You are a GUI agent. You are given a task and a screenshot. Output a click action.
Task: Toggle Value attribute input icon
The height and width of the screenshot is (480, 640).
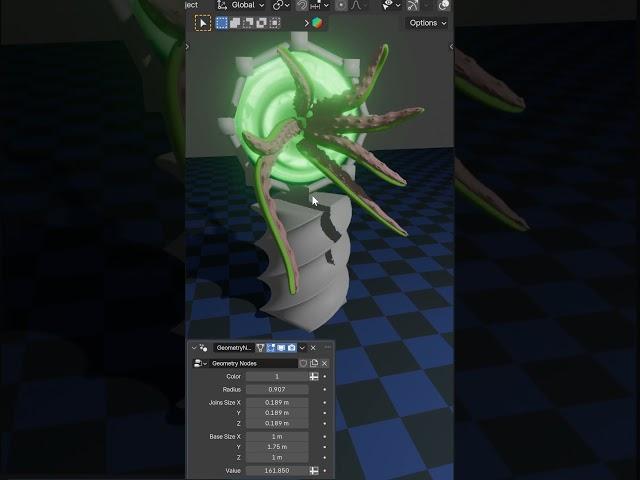[x=314, y=471]
